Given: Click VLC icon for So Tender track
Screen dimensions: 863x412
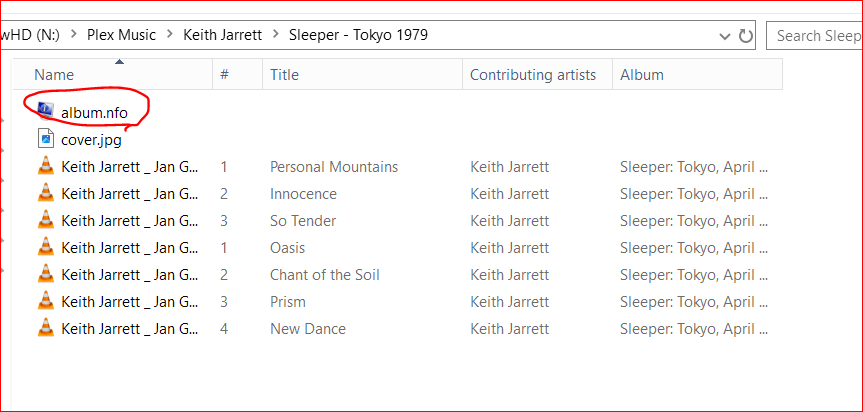Looking at the screenshot, I should coord(45,220).
